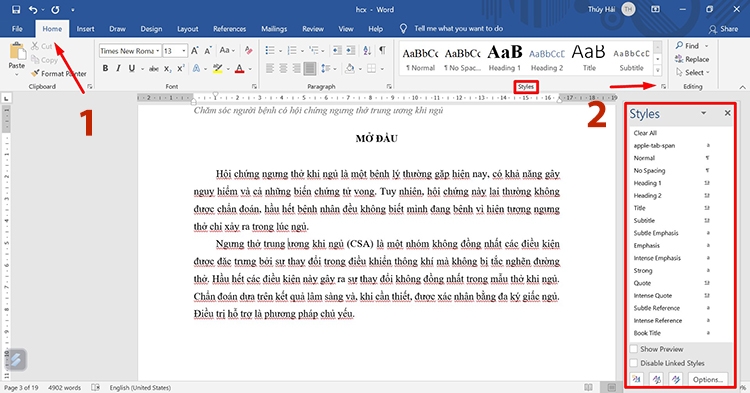Viewport: 750px width, 393px height.
Task: Open the Styles pane launcher
Action: [x=663, y=87]
